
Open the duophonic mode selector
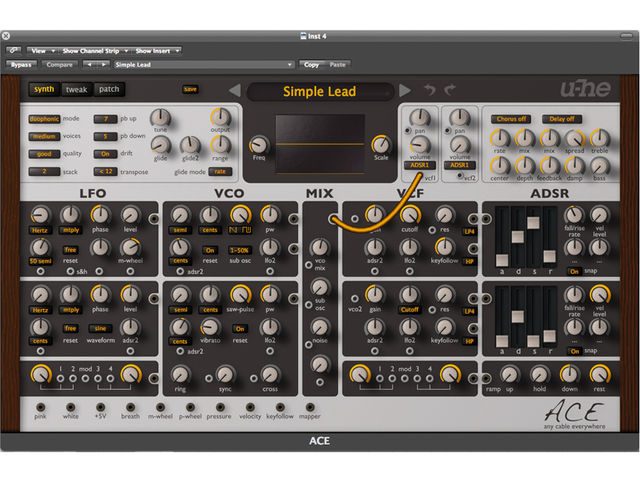tap(44, 119)
